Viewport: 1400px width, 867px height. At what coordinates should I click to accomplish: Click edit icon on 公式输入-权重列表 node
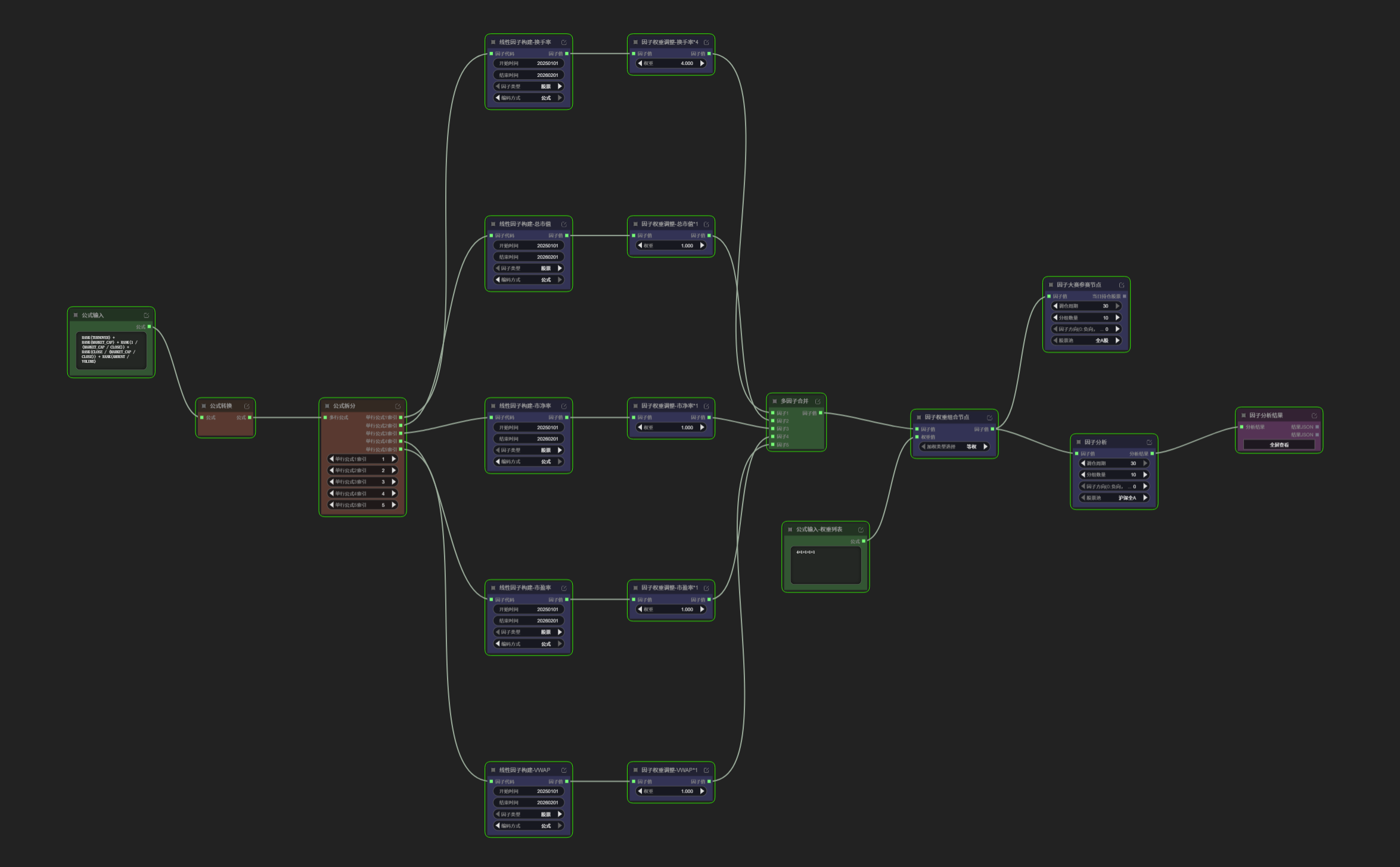[861, 530]
